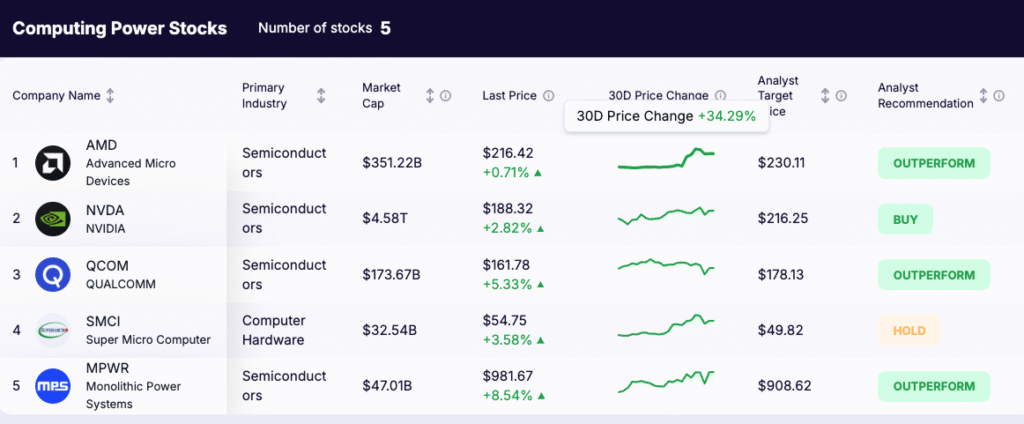Open Market Cap info icon
1024x424 pixels.
445,96
